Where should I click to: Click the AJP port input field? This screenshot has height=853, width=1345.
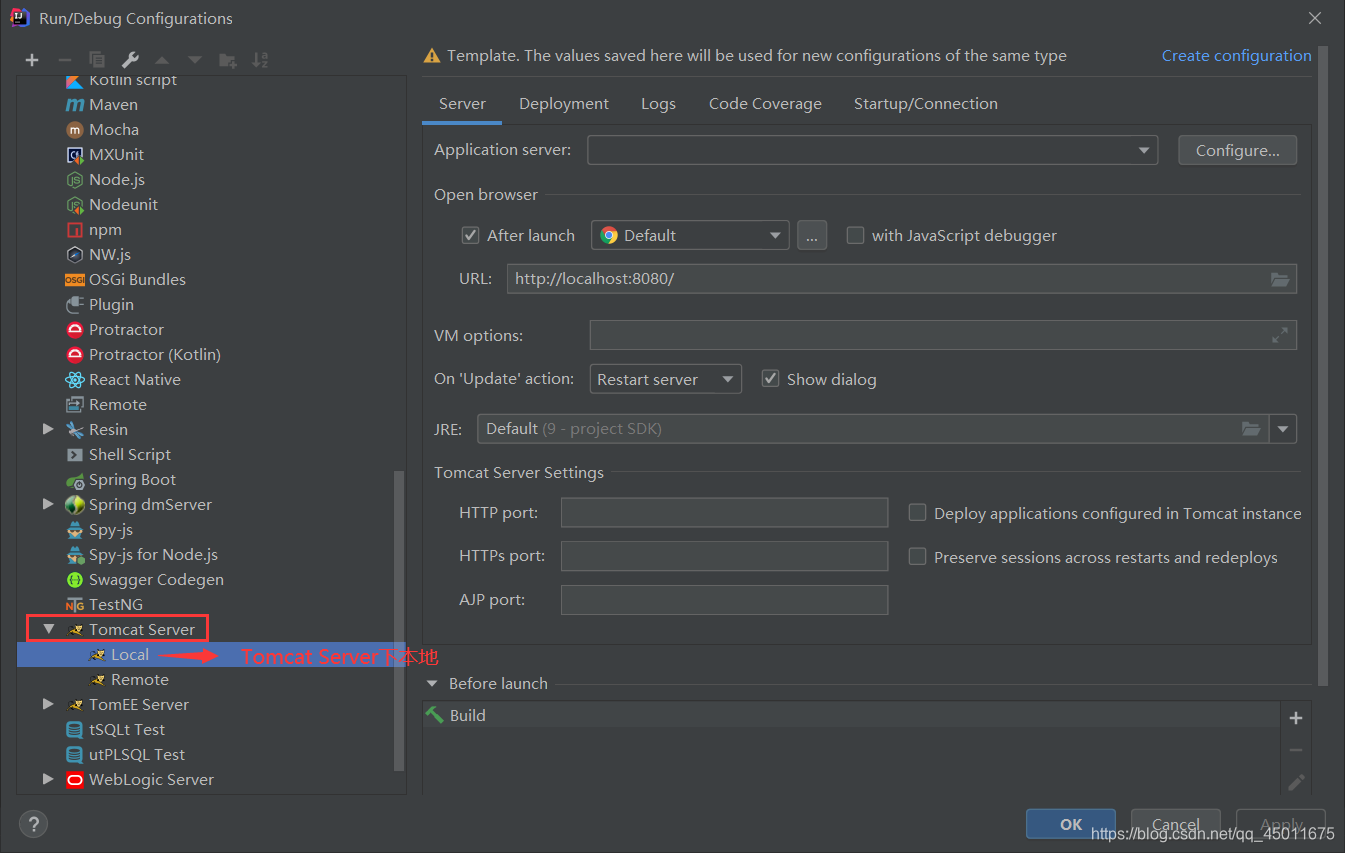[x=724, y=600]
